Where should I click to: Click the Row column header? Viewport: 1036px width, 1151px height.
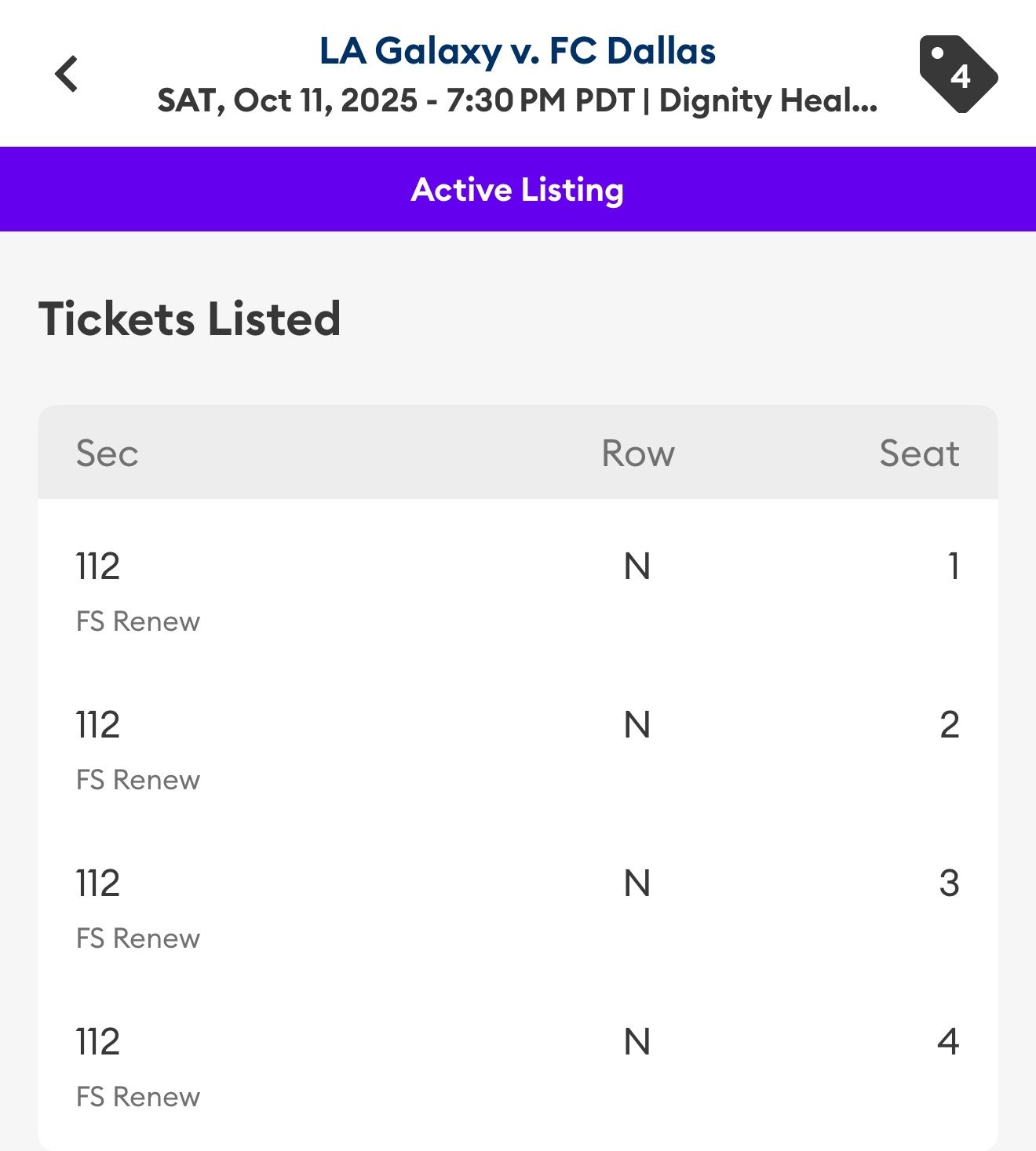click(637, 453)
